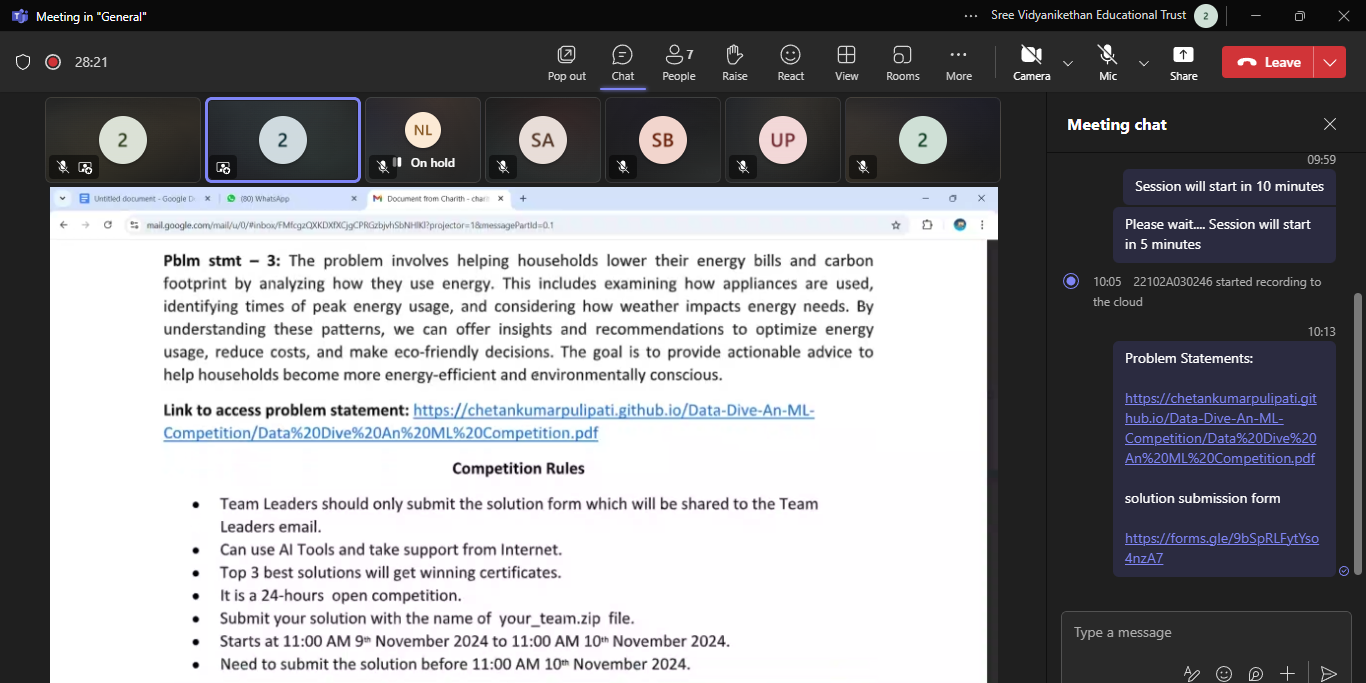This screenshot has width=1366, height=683.
Task: Open the View layout options
Action: pyautogui.click(x=846, y=62)
